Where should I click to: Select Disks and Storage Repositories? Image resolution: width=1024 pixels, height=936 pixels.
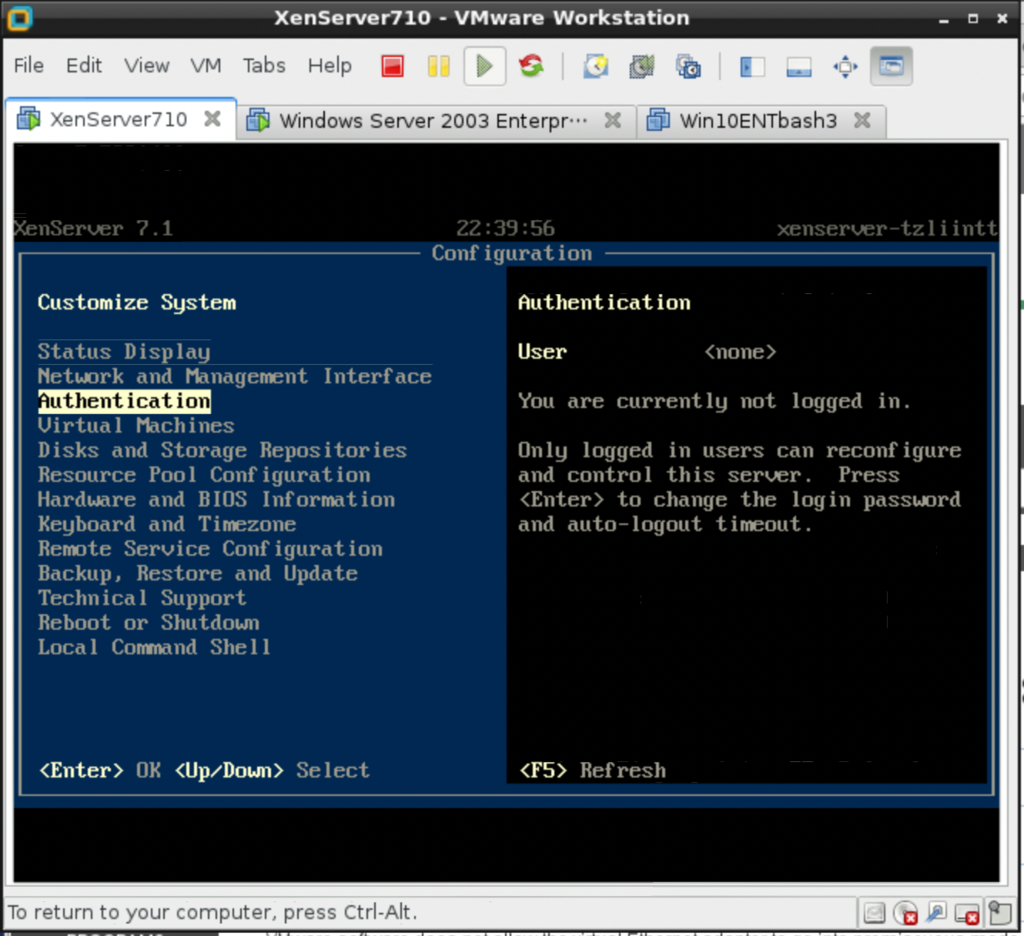(x=222, y=450)
